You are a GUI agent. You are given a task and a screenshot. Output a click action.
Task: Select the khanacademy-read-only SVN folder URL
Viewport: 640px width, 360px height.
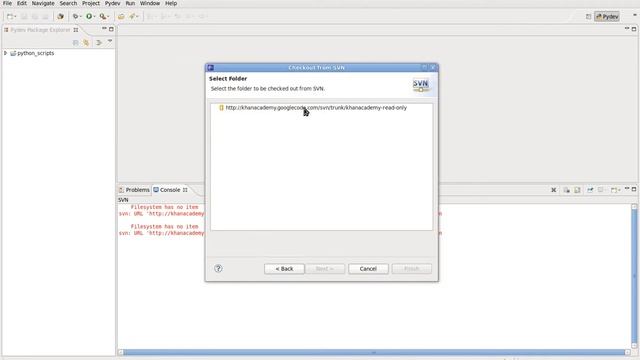[x=316, y=108]
